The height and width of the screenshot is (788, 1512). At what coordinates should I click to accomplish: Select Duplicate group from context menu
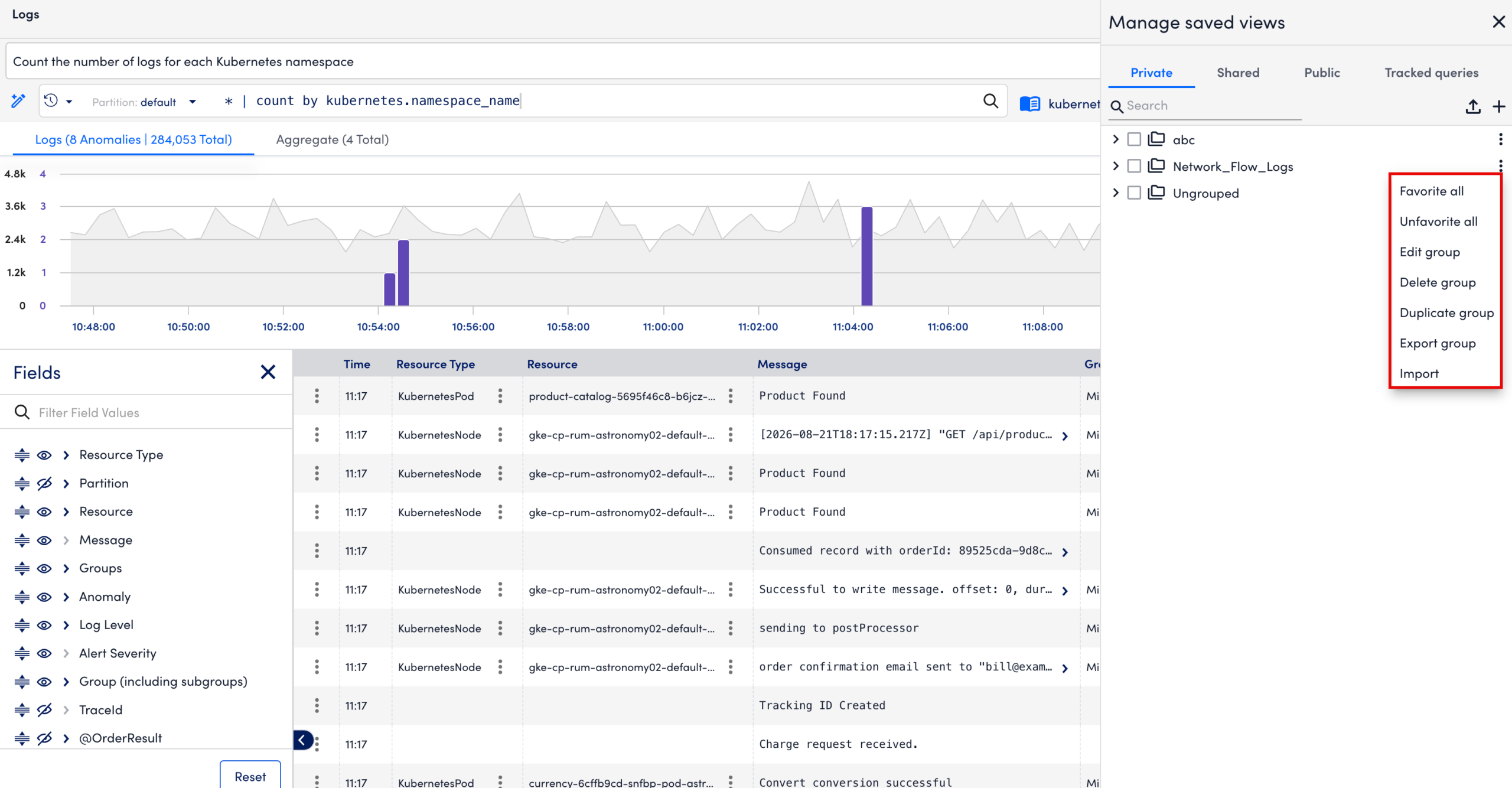pos(1446,312)
